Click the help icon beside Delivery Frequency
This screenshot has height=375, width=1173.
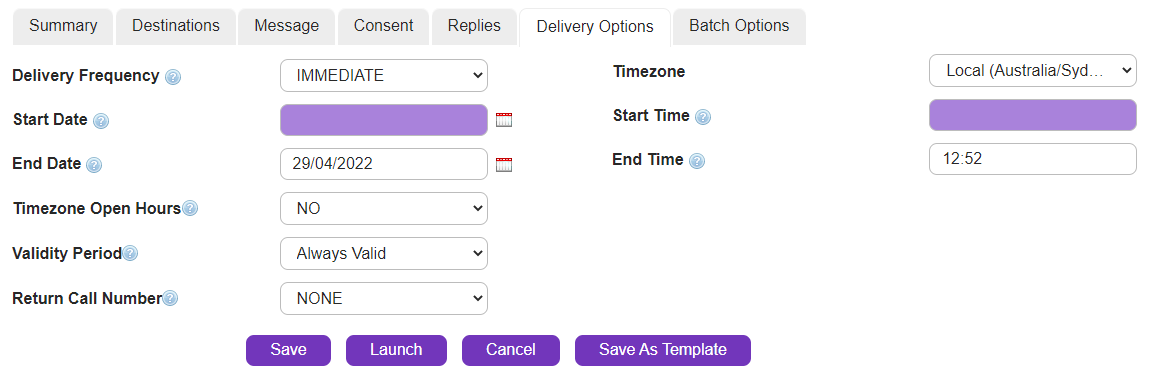[173, 76]
